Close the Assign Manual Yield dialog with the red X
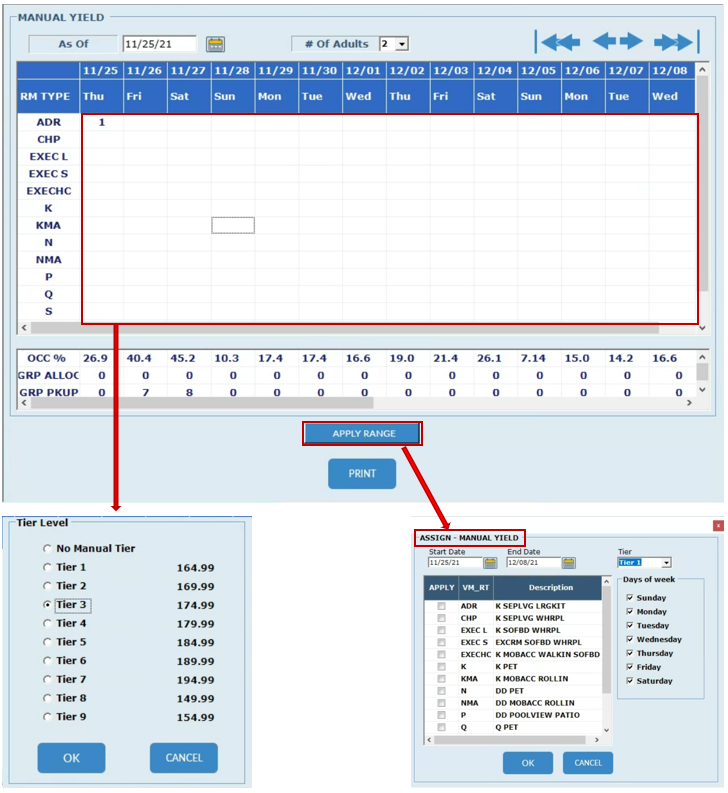 pyautogui.click(x=717, y=525)
